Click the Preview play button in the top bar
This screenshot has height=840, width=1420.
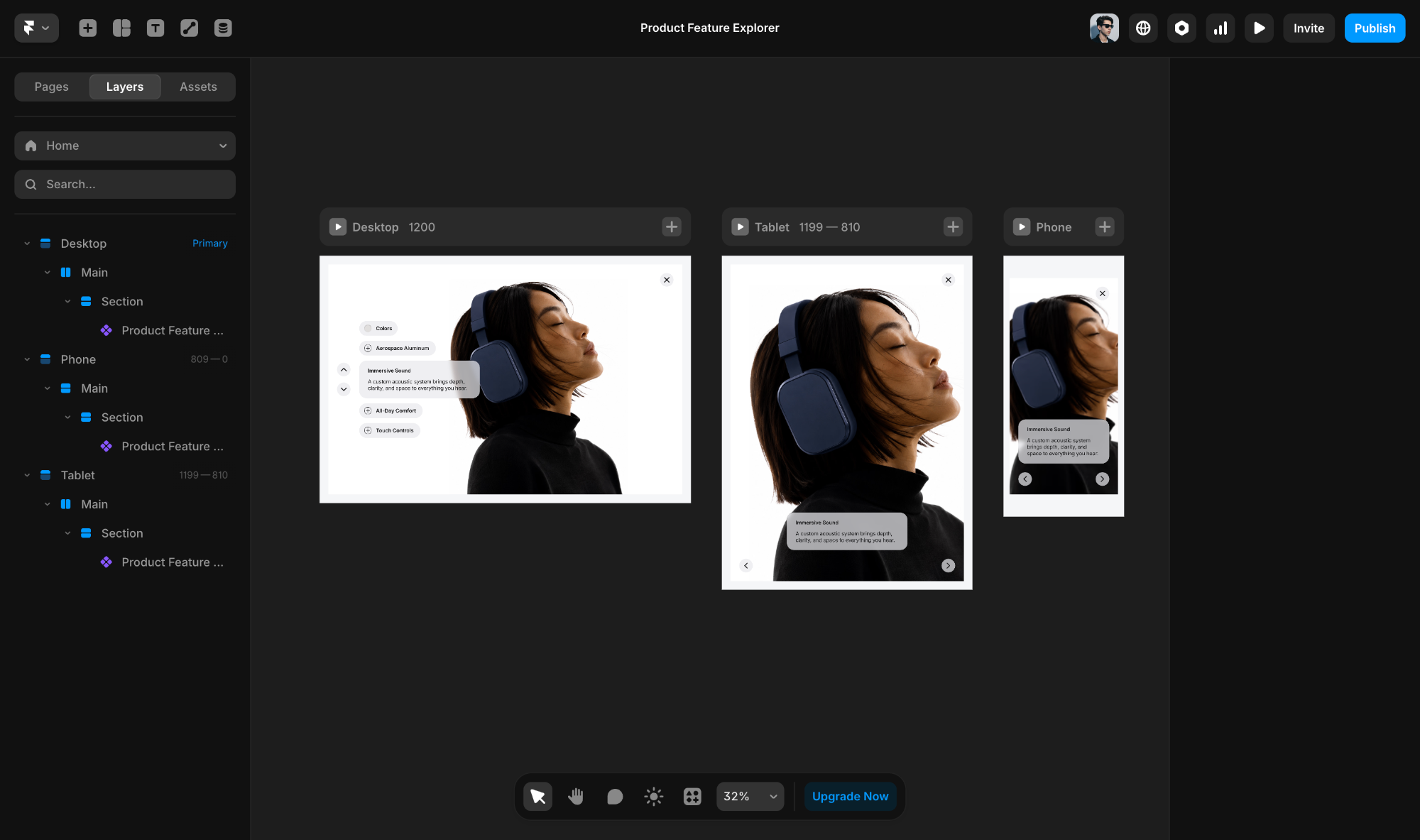click(x=1259, y=28)
